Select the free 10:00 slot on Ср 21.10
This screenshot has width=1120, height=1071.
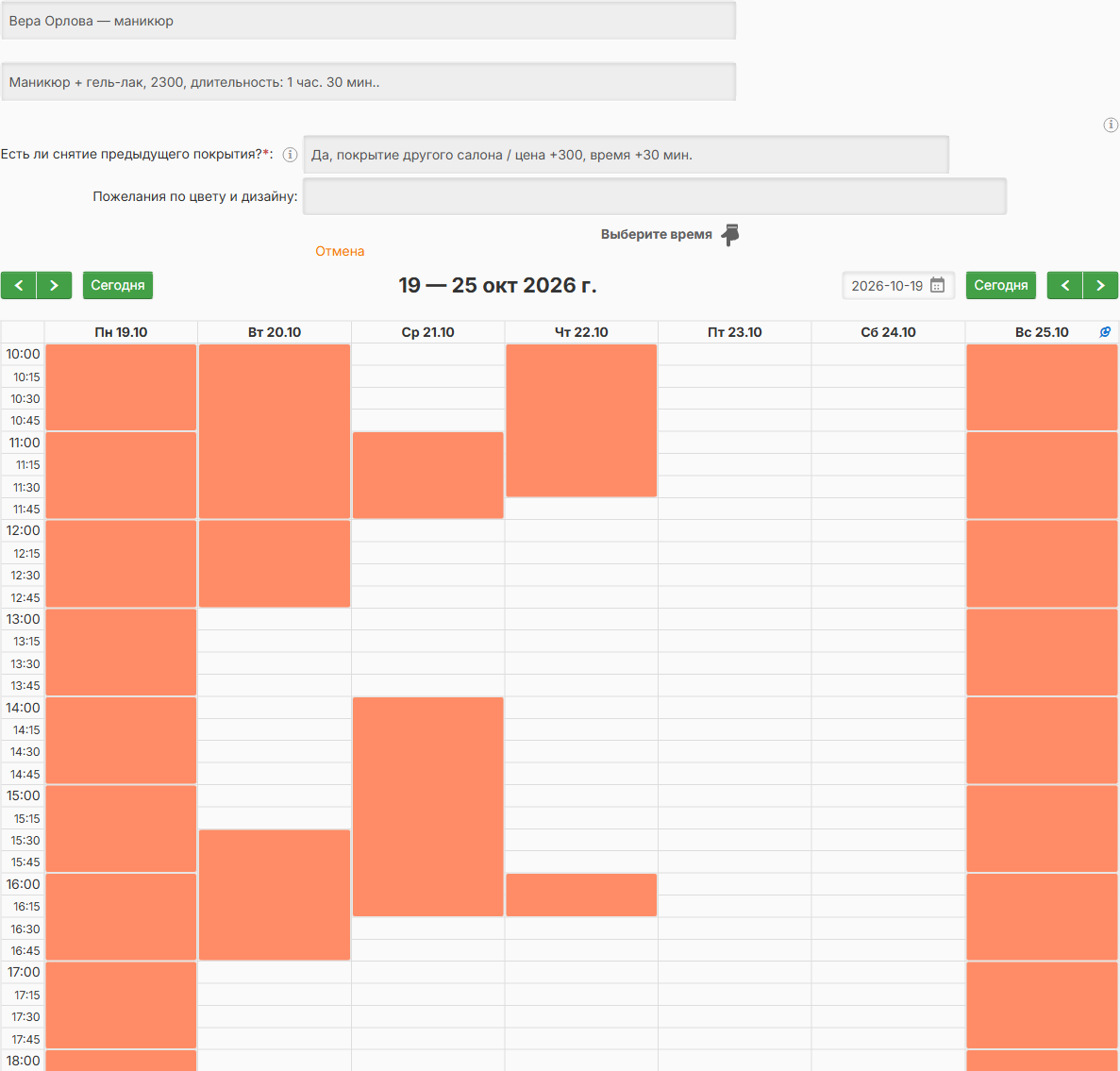click(x=427, y=355)
